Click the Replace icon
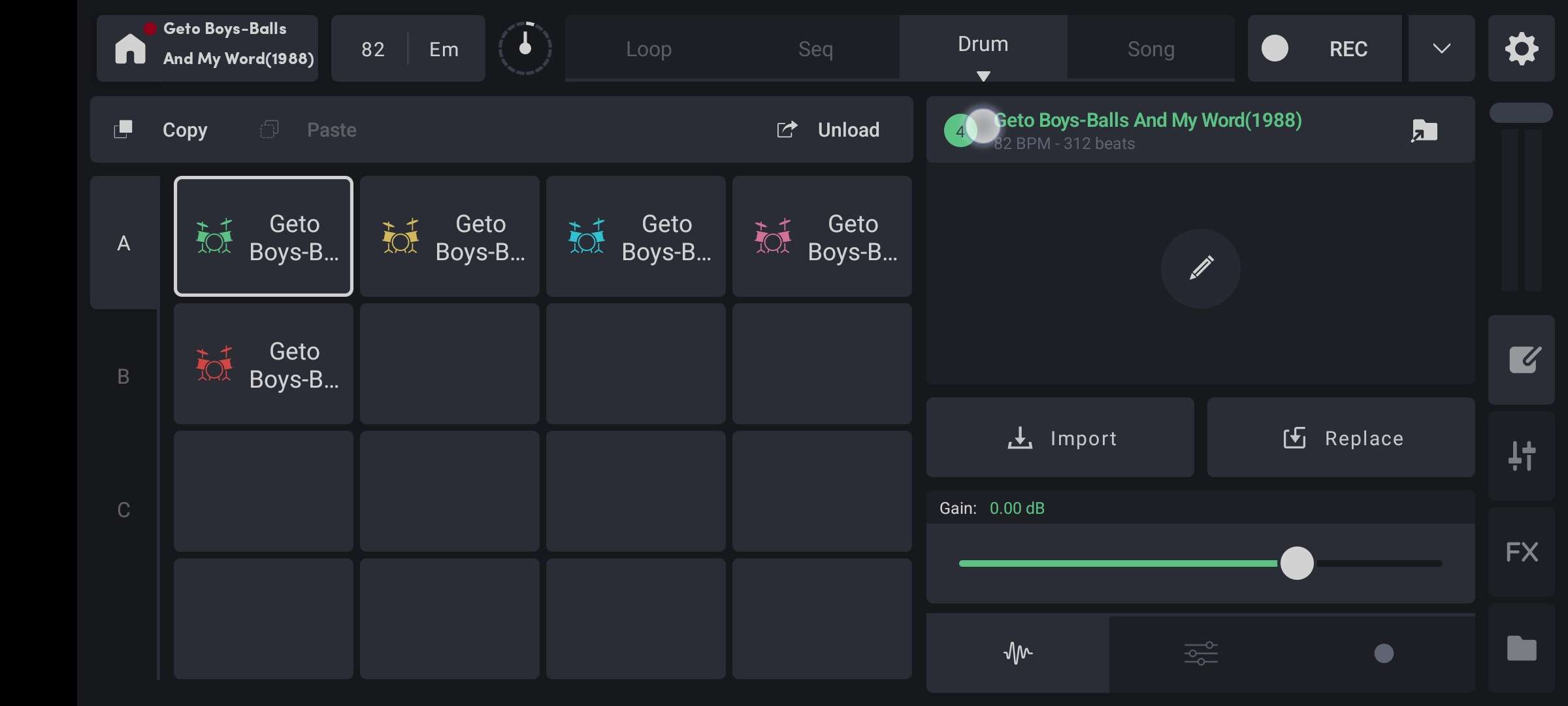 pyautogui.click(x=1295, y=438)
